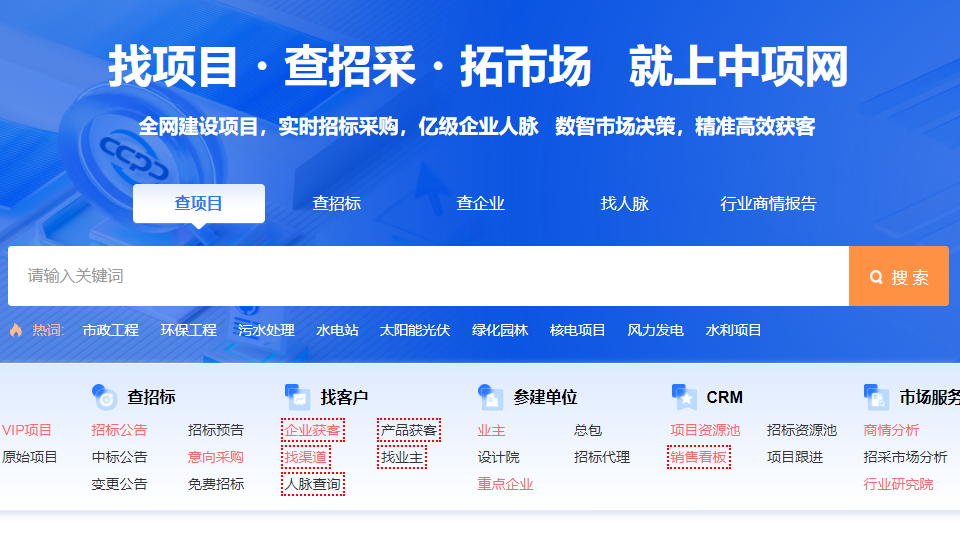Choose hot keyword 环保工程

(189, 330)
